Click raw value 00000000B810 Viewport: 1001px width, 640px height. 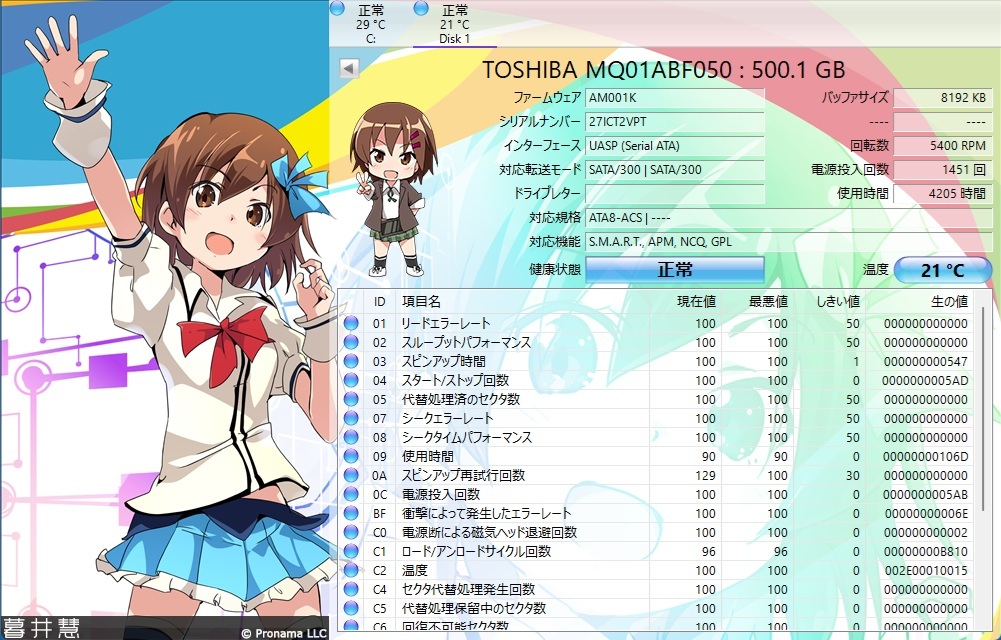pos(926,551)
